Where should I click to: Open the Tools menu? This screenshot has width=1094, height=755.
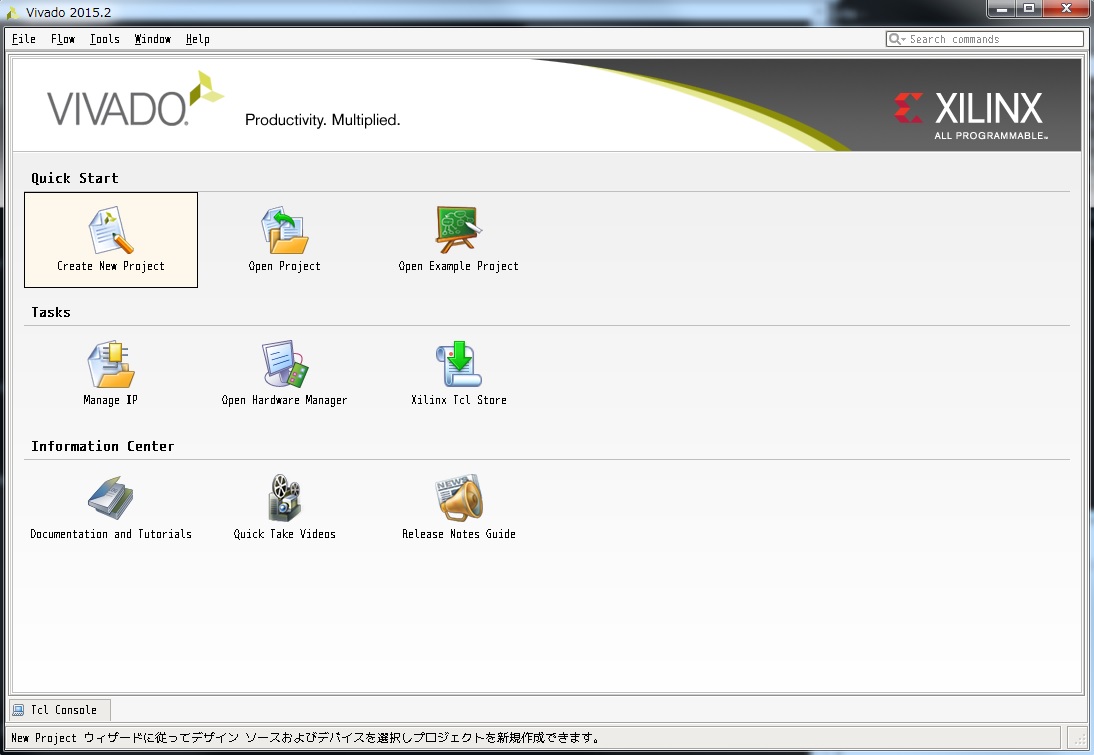[105, 39]
